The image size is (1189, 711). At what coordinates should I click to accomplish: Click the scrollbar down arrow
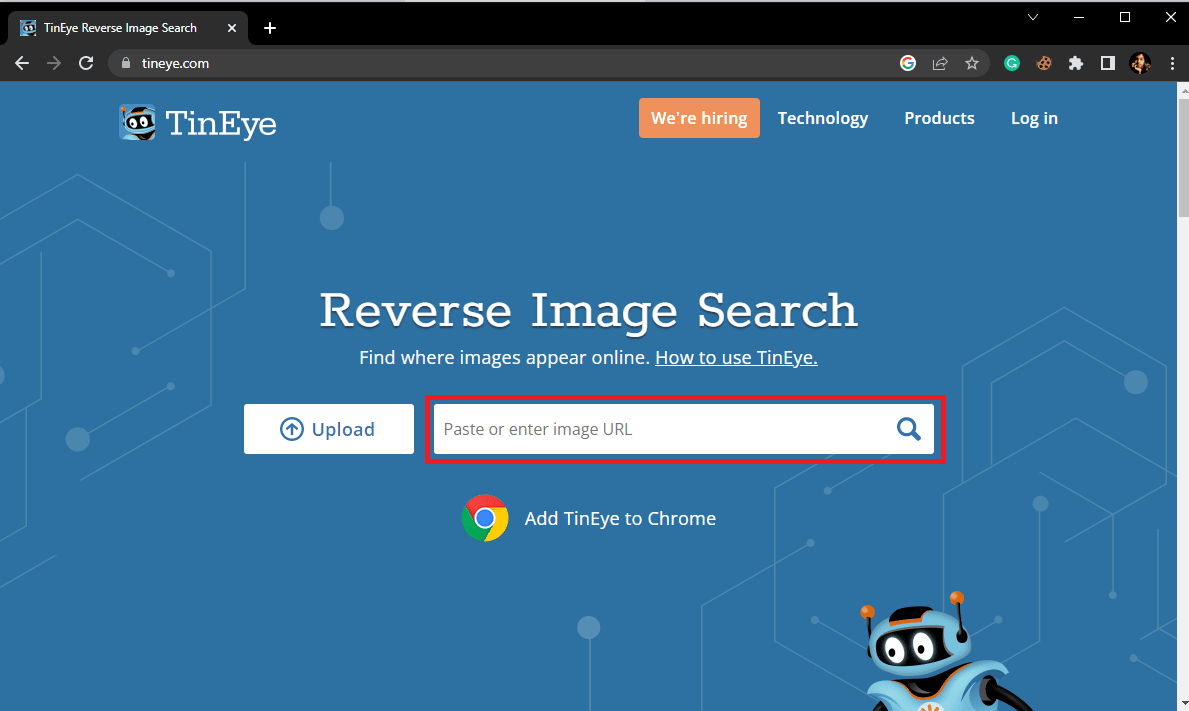pyautogui.click(x=1183, y=704)
